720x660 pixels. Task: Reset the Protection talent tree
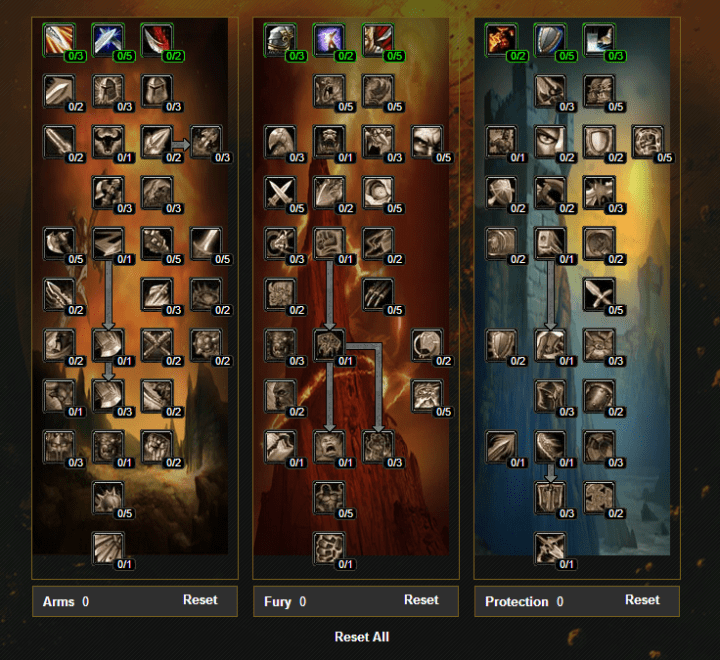coord(642,600)
